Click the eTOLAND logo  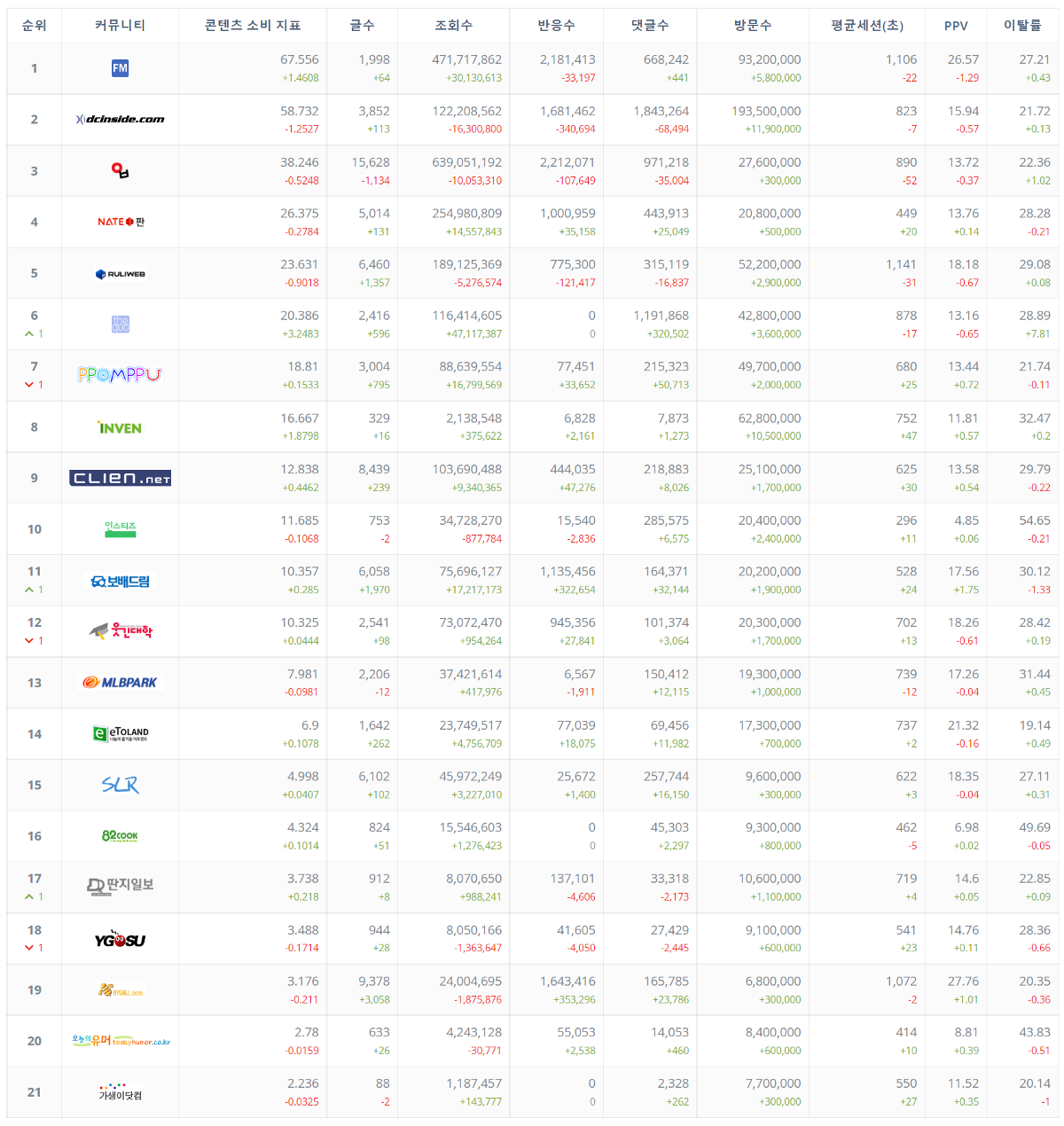pyautogui.click(x=121, y=733)
